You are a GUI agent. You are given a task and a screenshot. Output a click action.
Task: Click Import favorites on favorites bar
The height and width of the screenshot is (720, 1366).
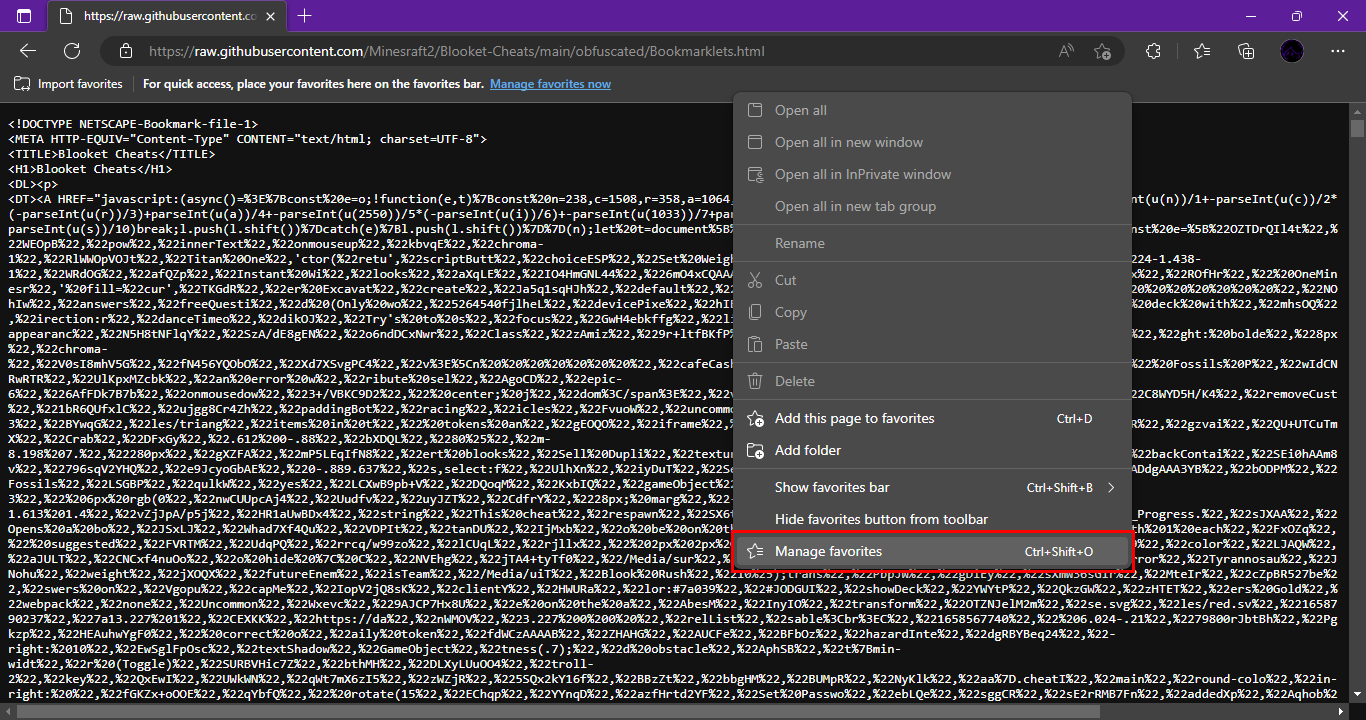69,84
